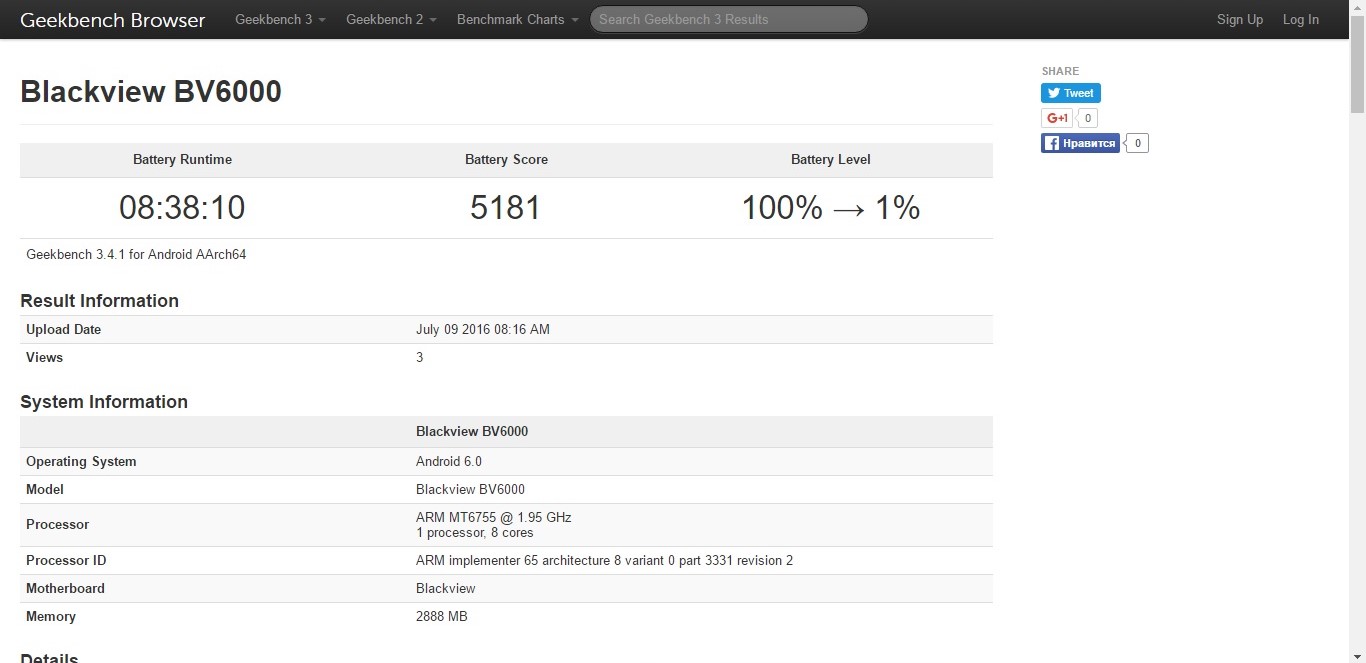Select the upload date July 09 2016 08:16 AM
This screenshot has height=663, width=1366.
coord(483,329)
